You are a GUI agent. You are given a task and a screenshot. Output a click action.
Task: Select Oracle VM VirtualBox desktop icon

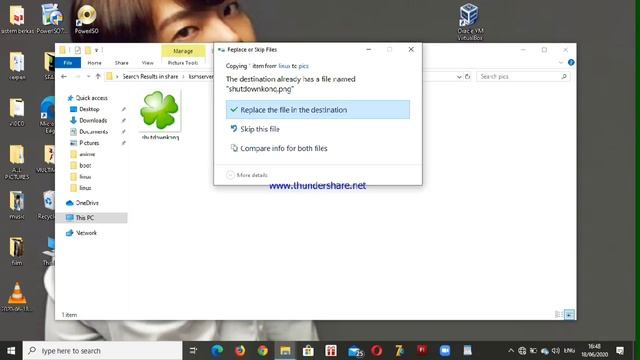(x=469, y=22)
